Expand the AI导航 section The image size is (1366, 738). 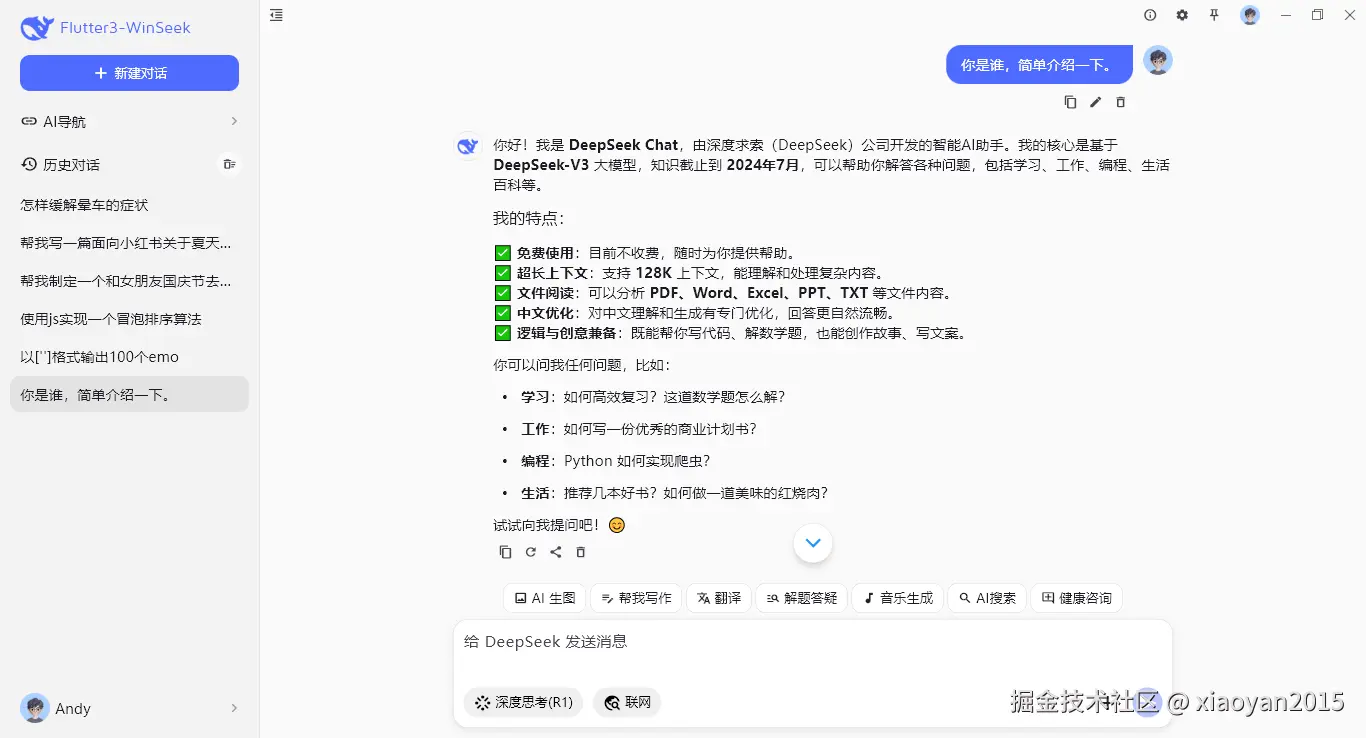point(129,121)
